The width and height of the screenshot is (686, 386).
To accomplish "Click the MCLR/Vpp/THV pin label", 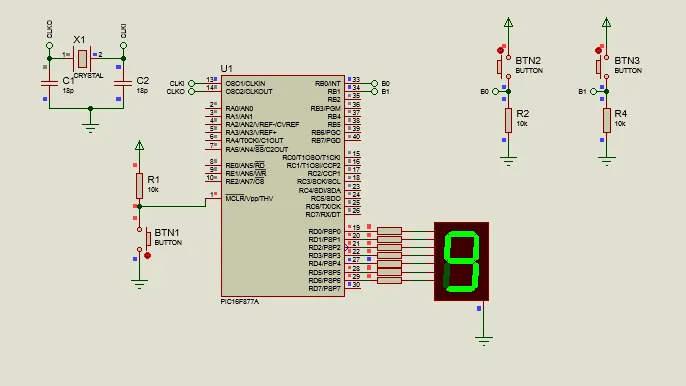I will coord(249,198).
